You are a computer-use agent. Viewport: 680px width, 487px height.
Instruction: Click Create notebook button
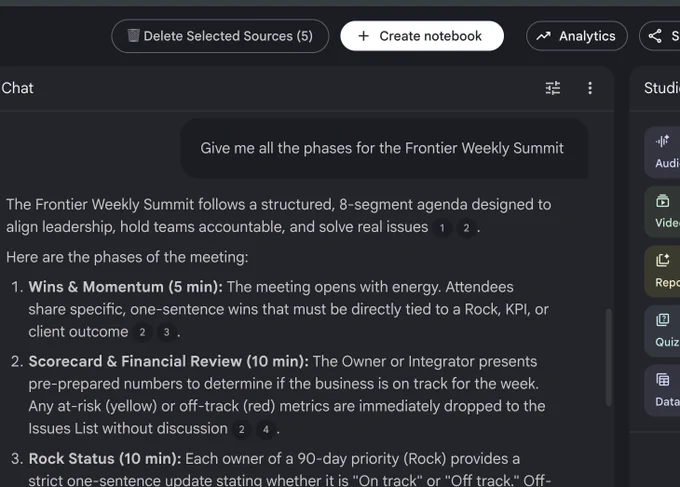(422, 36)
